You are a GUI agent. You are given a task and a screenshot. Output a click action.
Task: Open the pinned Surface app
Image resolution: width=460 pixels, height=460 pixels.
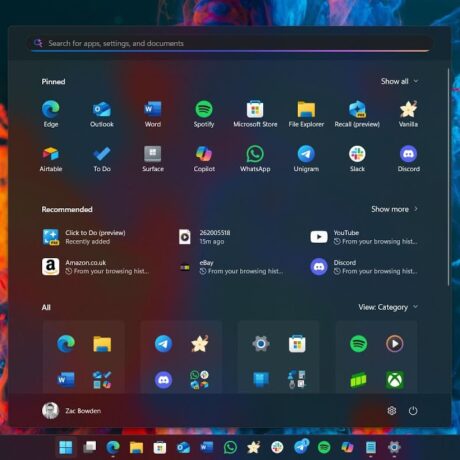pyautogui.click(x=153, y=159)
